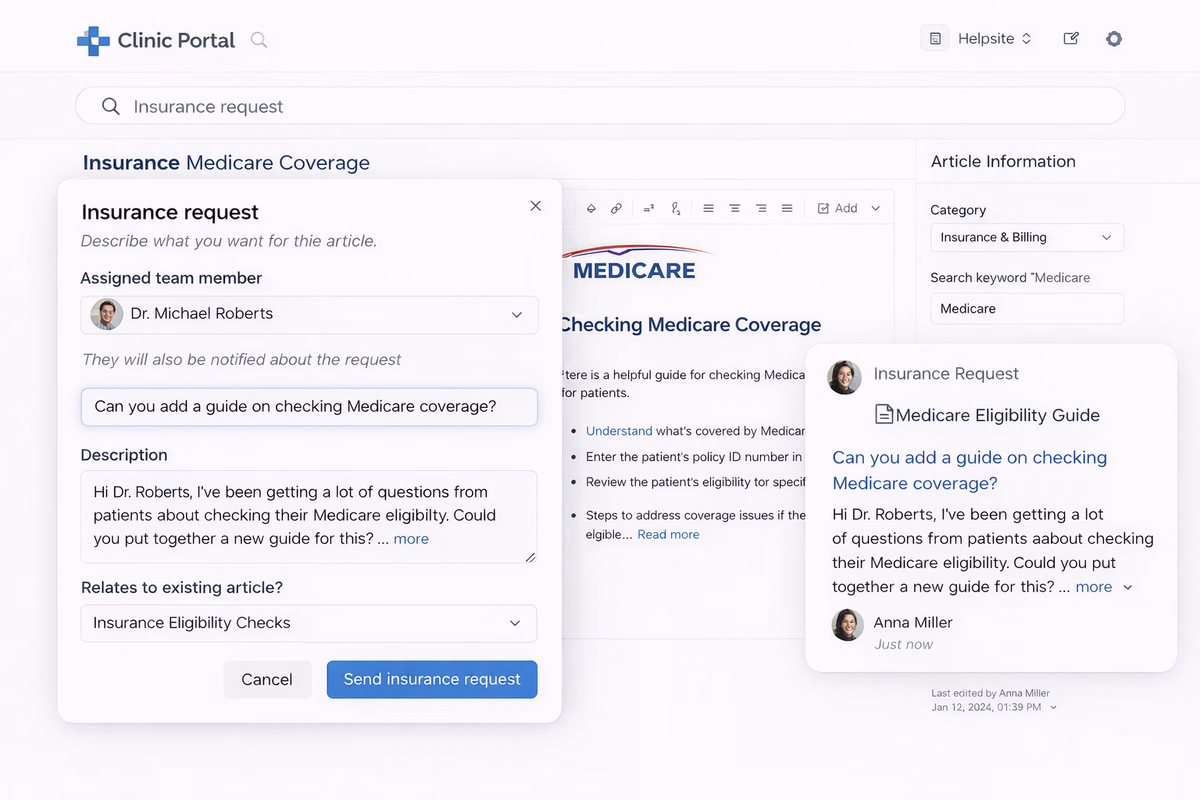Toggle superscript formatting icon
Screen dimensions: 1200x800
point(648,209)
